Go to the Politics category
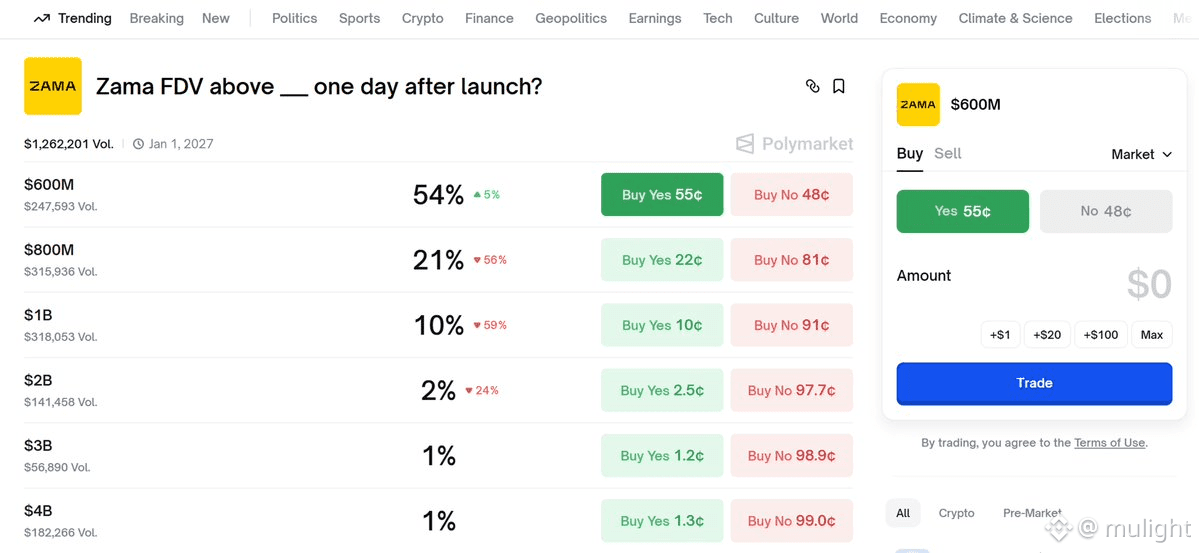 tap(294, 18)
